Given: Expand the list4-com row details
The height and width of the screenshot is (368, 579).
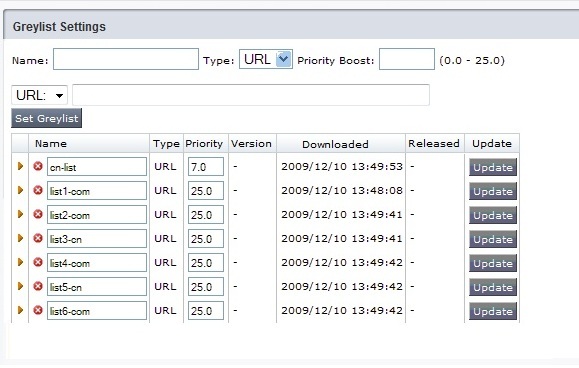Looking at the screenshot, I should click(x=20, y=262).
